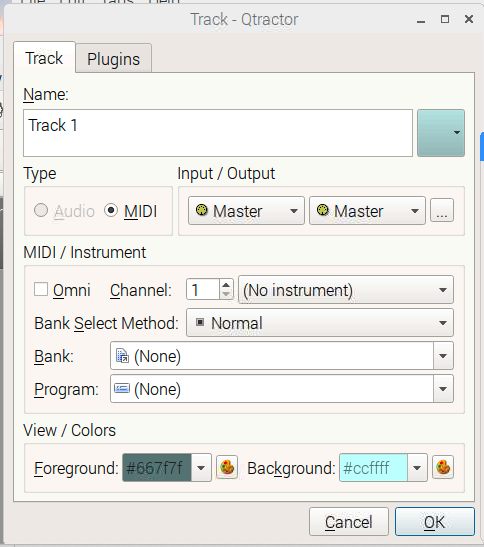
Task: Expand the (No instrument) dropdown
Action: pyautogui.click(x=346, y=290)
